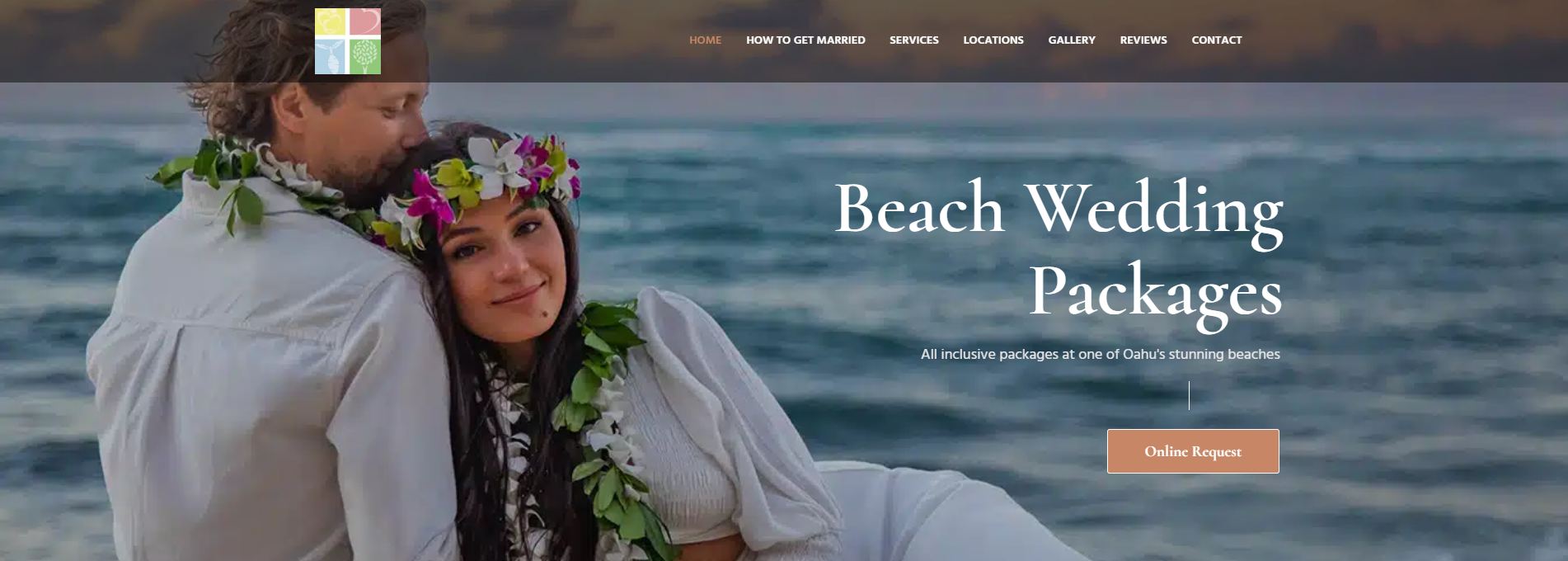The height and width of the screenshot is (561, 1568).
Task: Select CONTACT in the top navigation
Action: [1216, 40]
